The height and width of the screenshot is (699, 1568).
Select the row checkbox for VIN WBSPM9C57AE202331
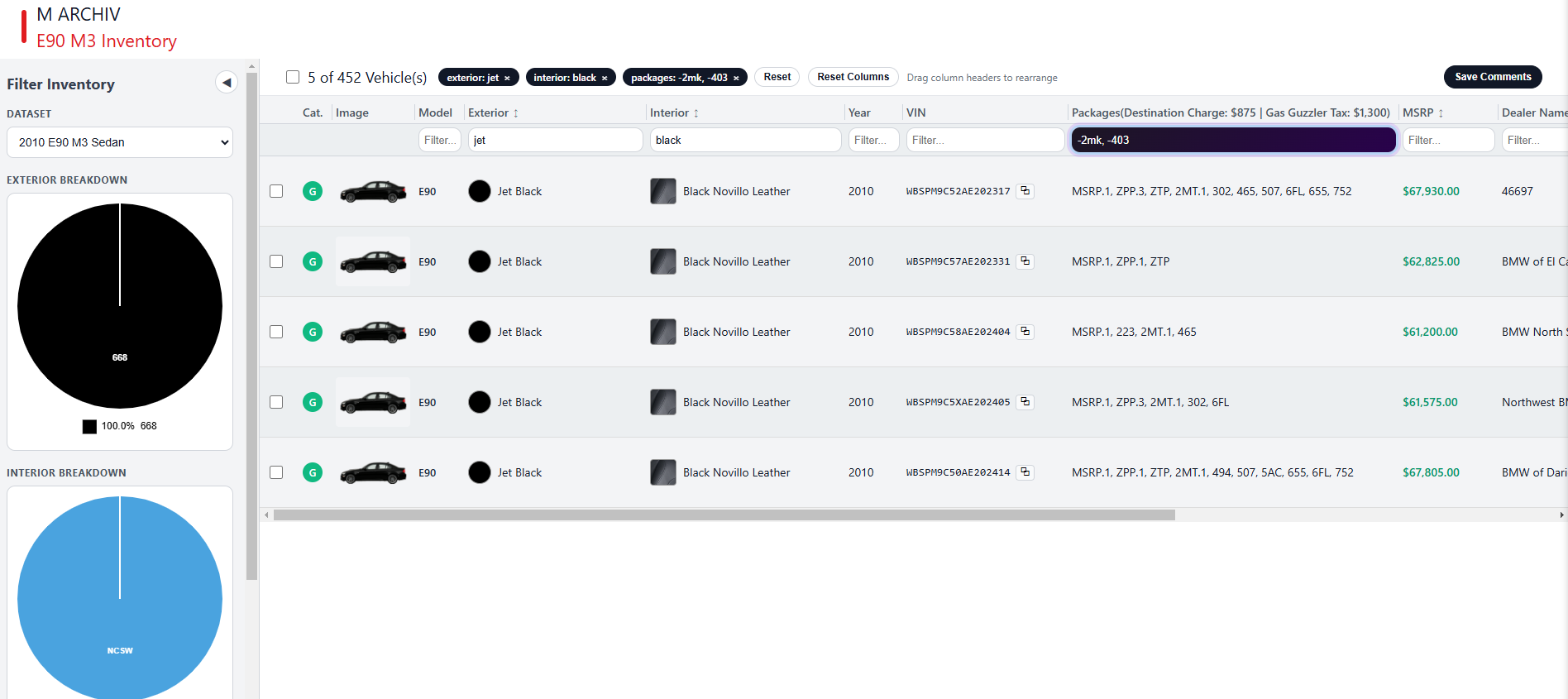(x=276, y=261)
